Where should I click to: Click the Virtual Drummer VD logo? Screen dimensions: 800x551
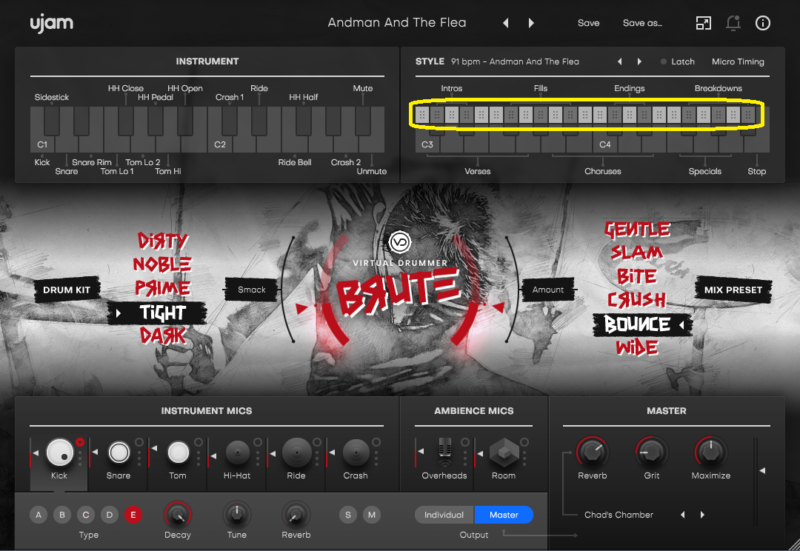pyautogui.click(x=399, y=242)
